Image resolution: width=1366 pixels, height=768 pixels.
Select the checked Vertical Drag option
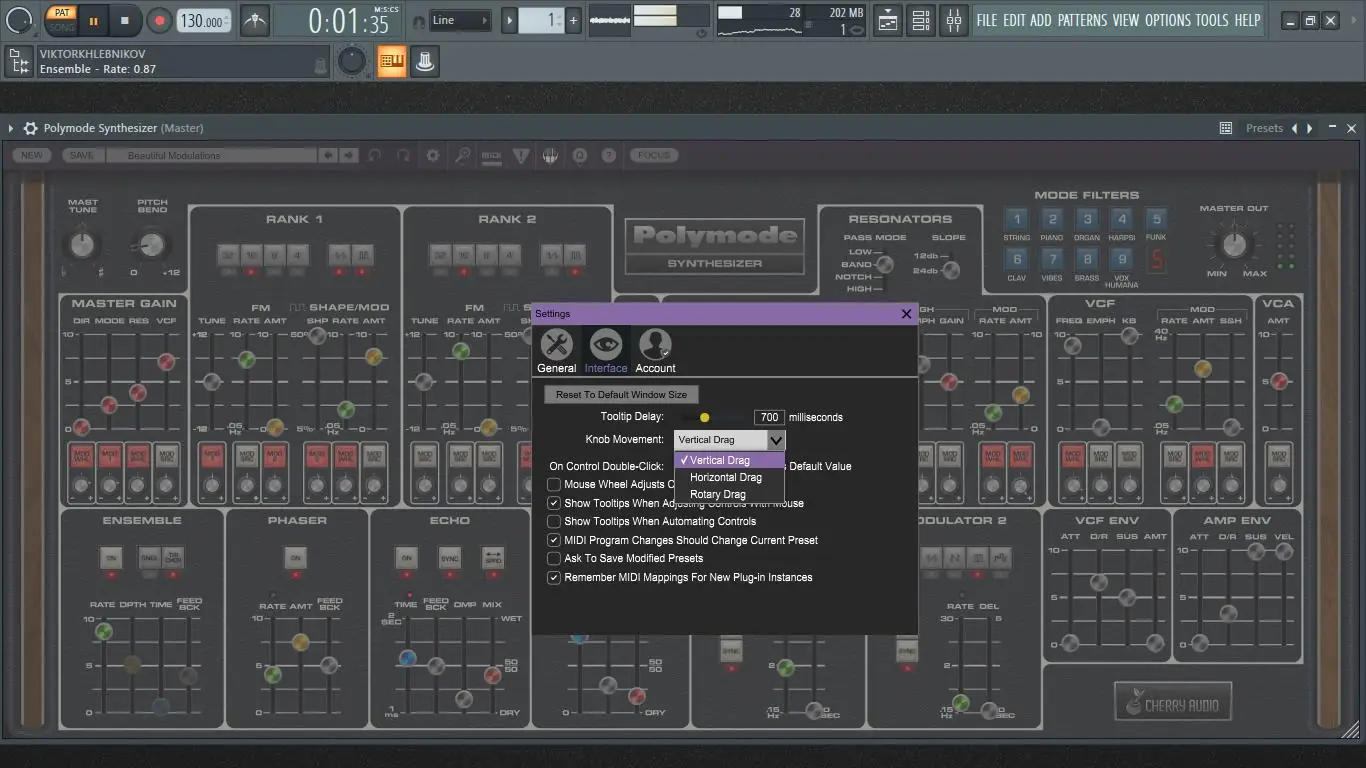click(729, 460)
